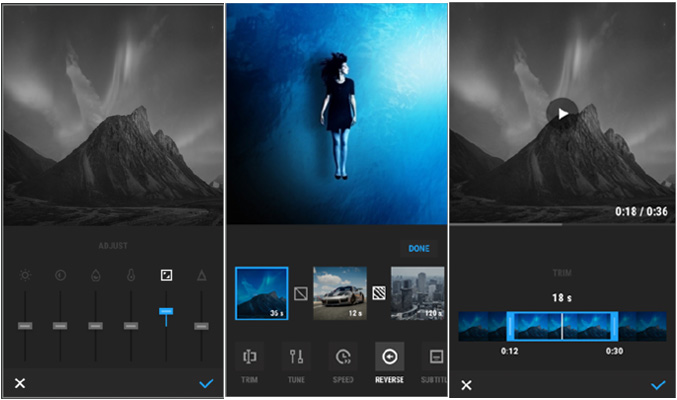Confirm adjustments with the blue checkmark in Adjust
This screenshot has height=400, width=677.
[x=206, y=383]
